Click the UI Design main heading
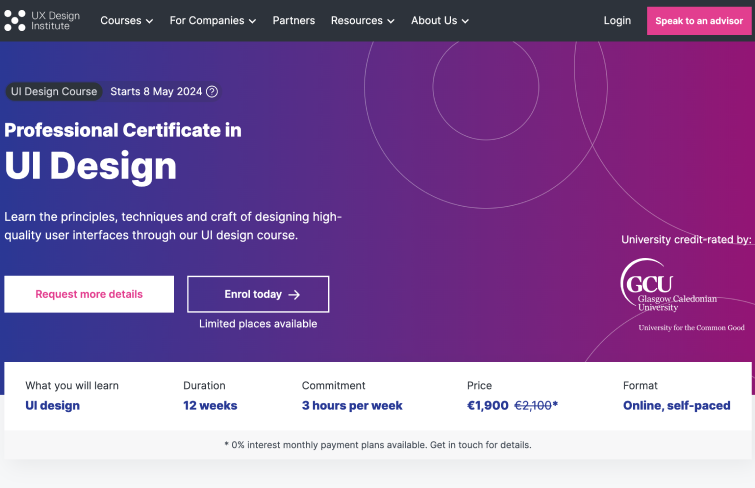This screenshot has height=488, width=755. [x=91, y=166]
